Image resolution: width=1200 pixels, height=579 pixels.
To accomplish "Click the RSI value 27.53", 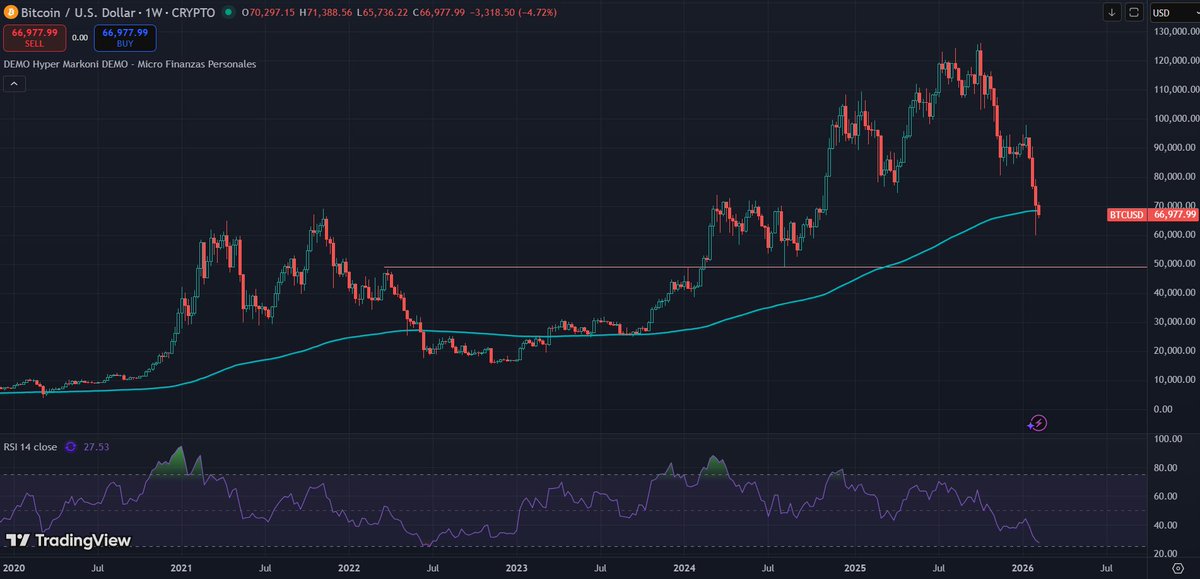I will pos(96,447).
